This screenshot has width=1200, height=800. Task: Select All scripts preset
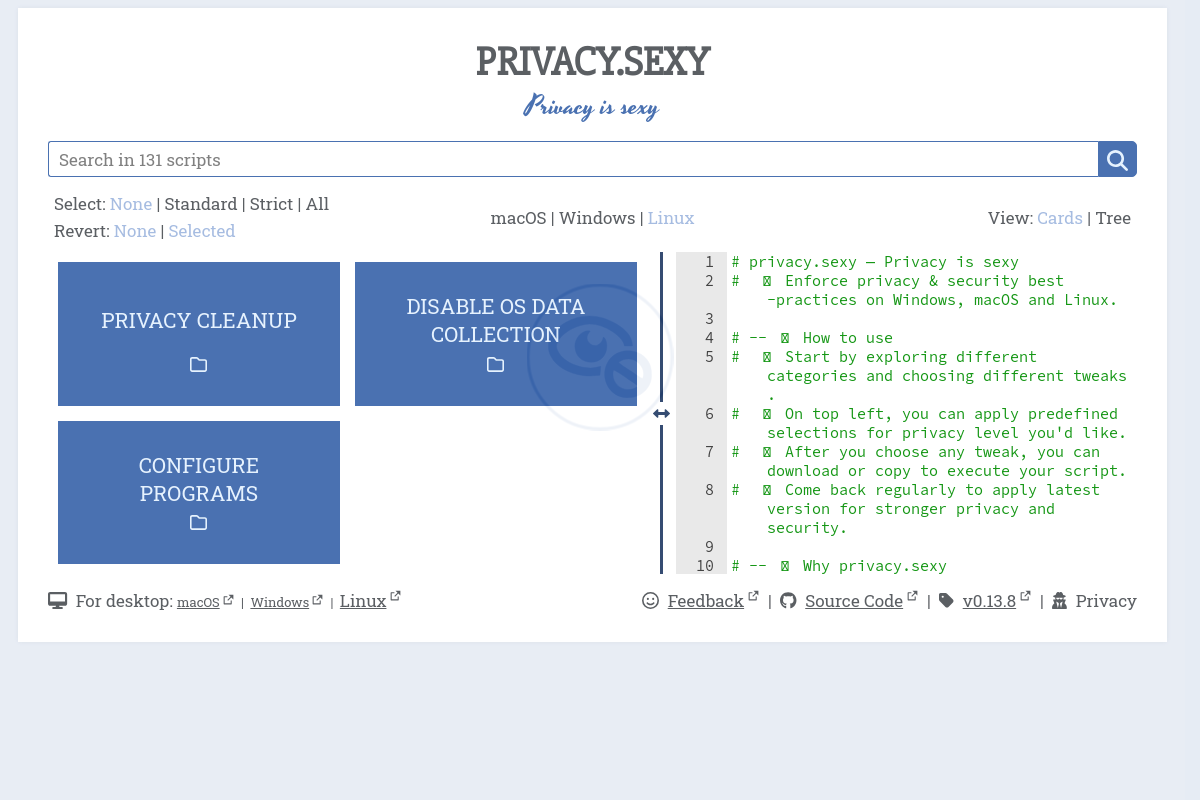(x=317, y=204)
